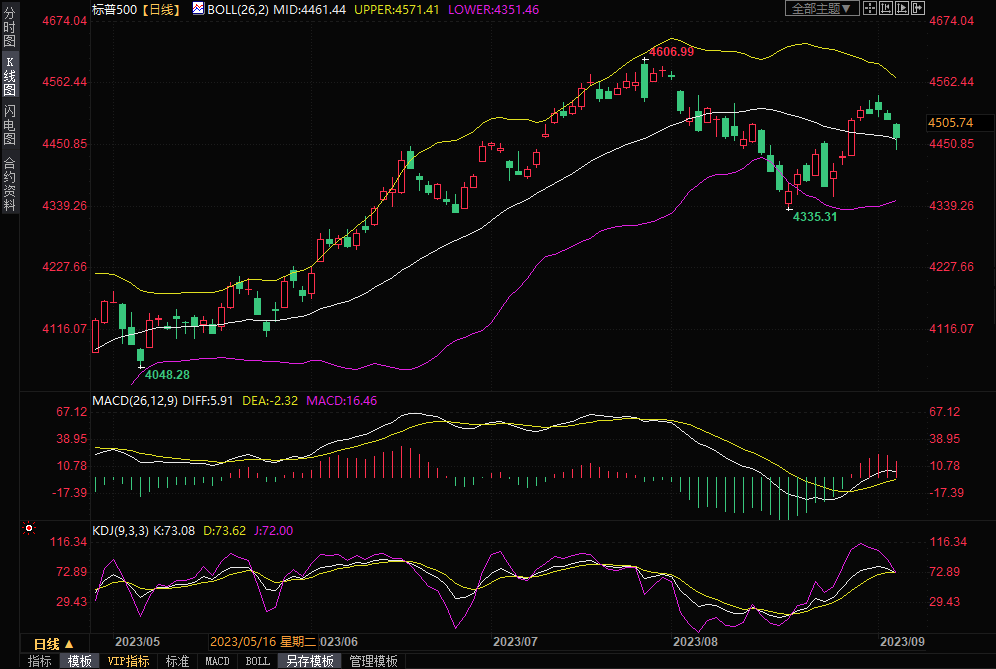
Task: Open the 合约资料 contract info tab
Action: coord(9,184)
